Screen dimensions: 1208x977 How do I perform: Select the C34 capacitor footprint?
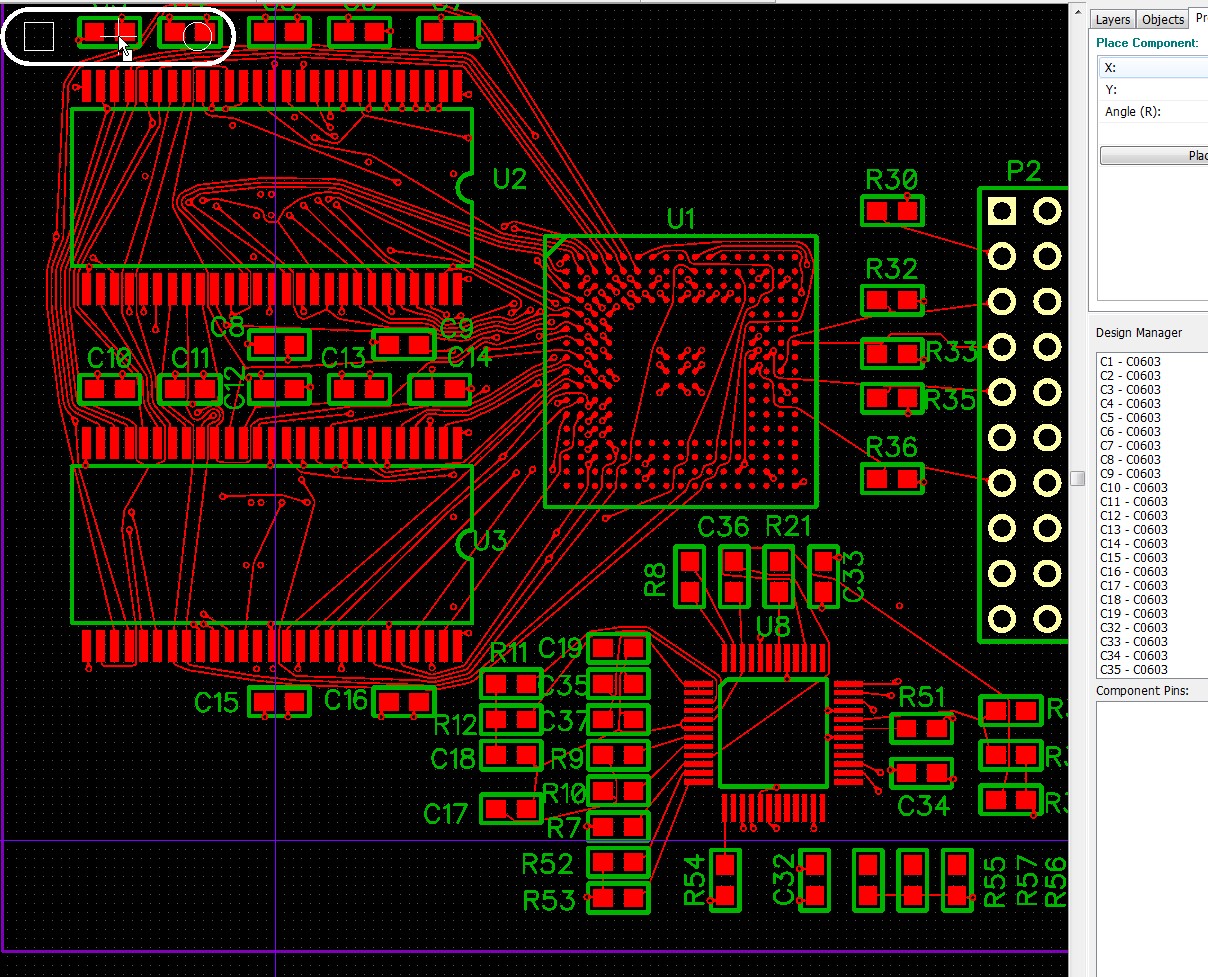coord(921,773)
